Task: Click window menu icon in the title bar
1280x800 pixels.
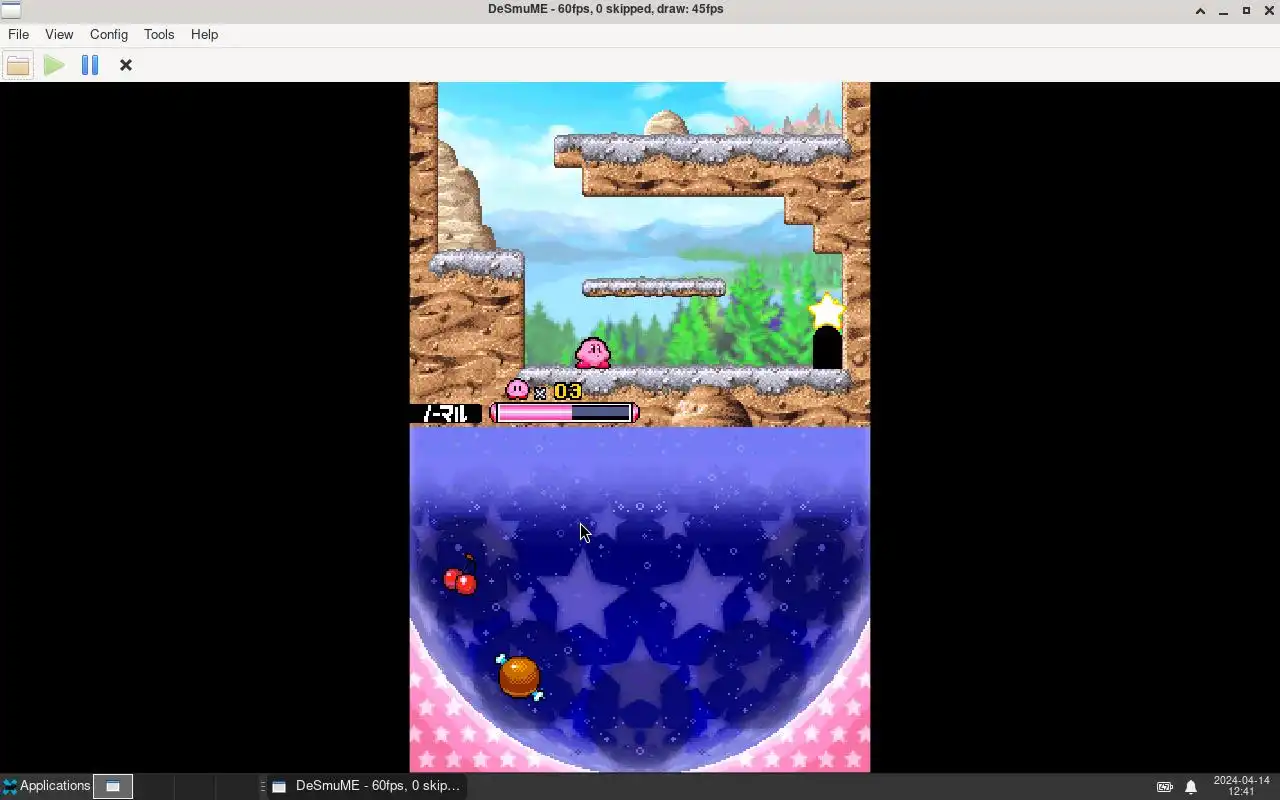Action: click(x=11, y=10)
